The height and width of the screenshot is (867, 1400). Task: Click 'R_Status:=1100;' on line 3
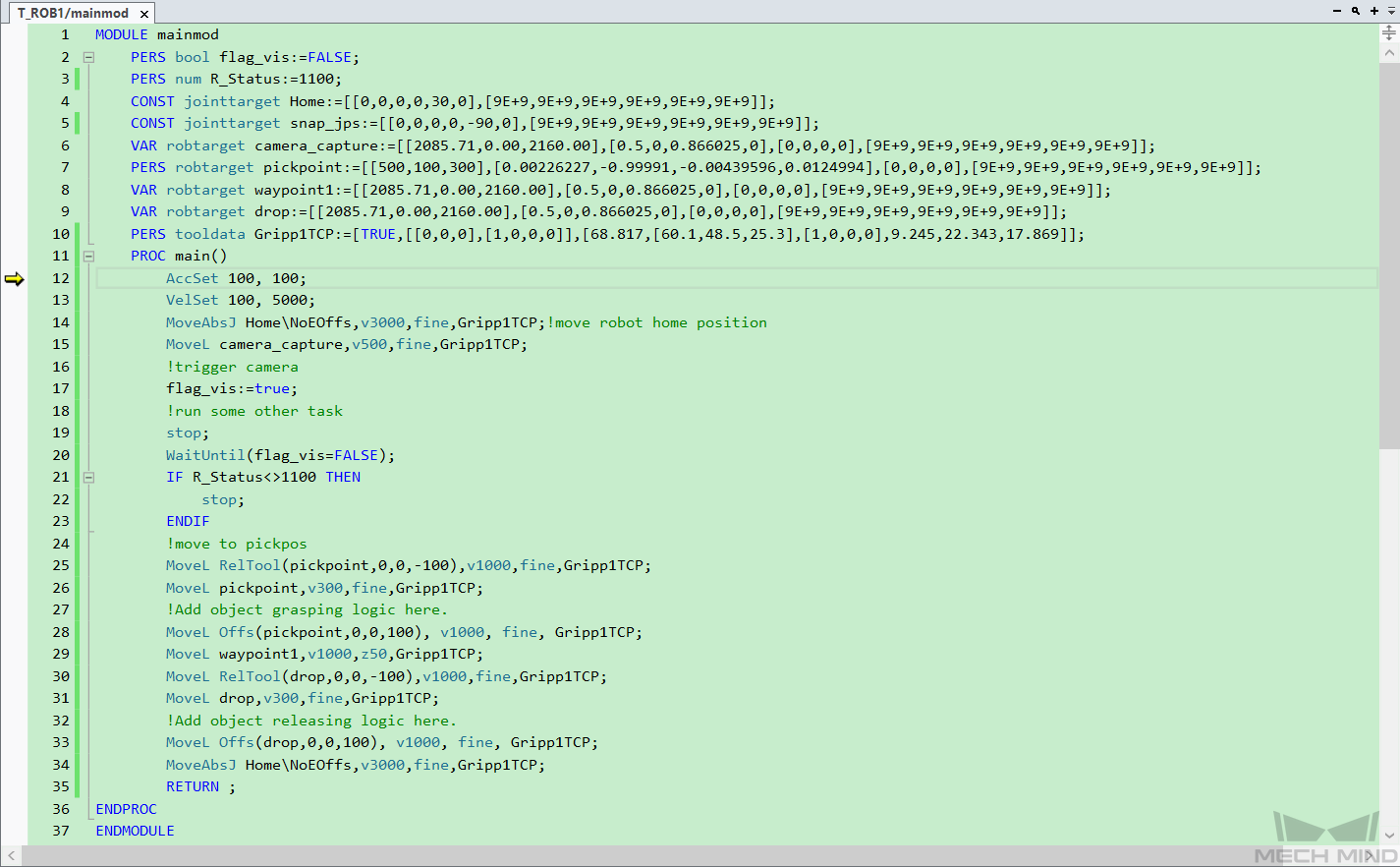pos(276,79)
